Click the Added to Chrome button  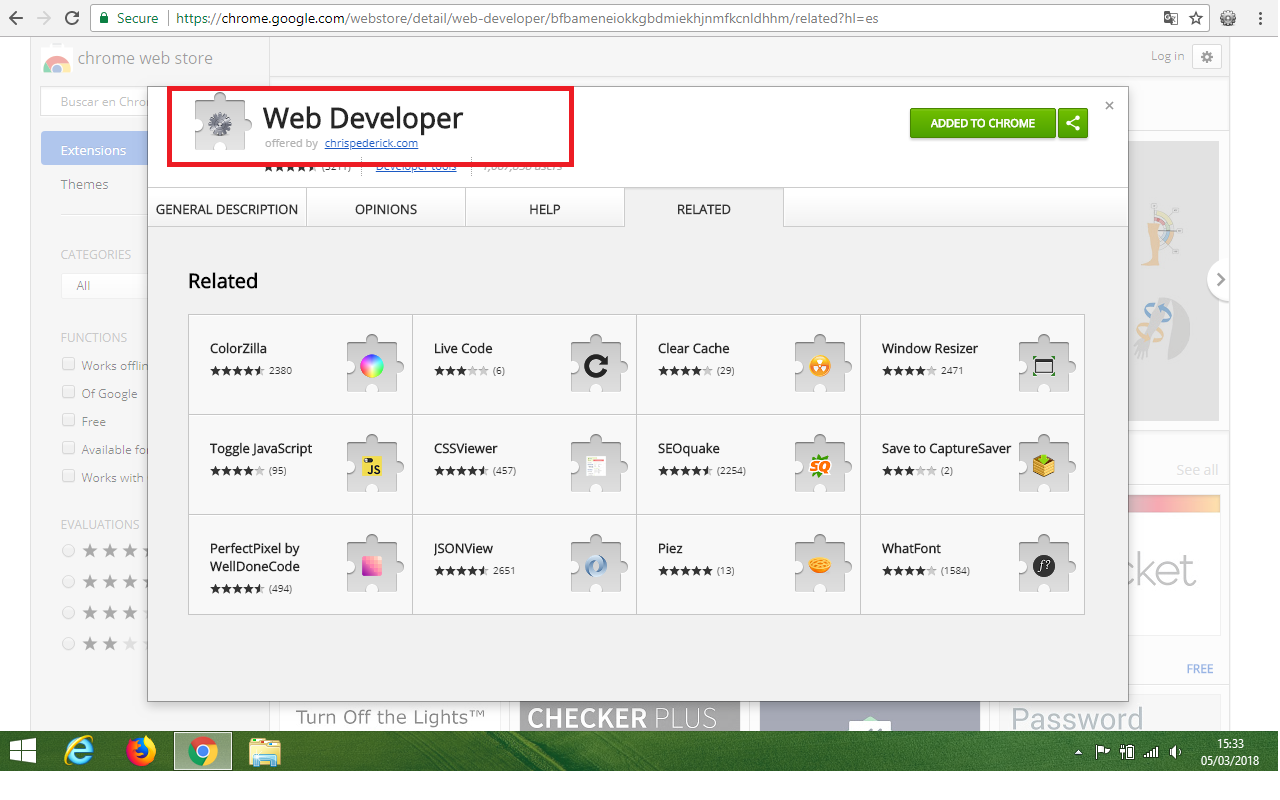982,123
